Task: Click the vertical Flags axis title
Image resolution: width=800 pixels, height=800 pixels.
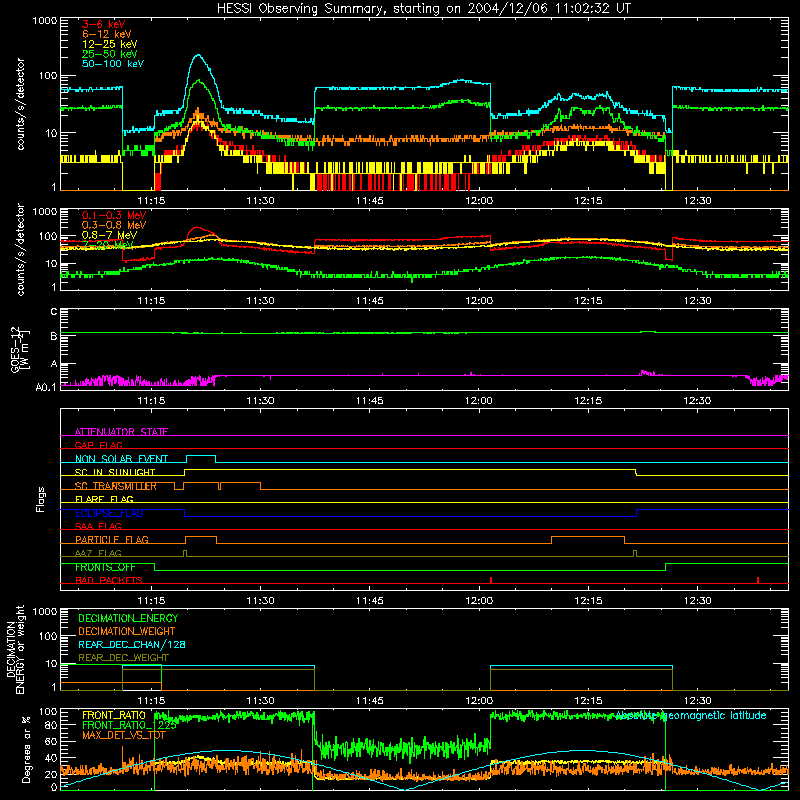Action: pos(41,499)
